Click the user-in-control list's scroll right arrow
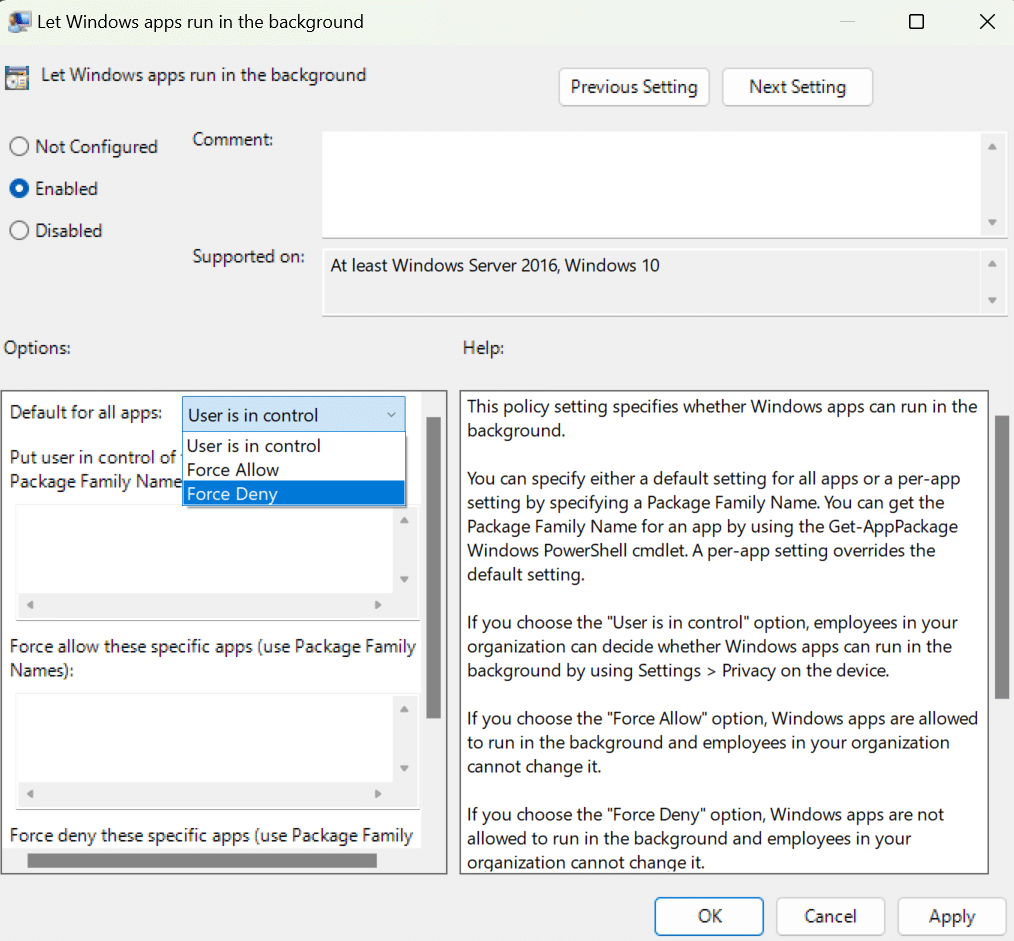The image size is (1014, 941). 378,605
